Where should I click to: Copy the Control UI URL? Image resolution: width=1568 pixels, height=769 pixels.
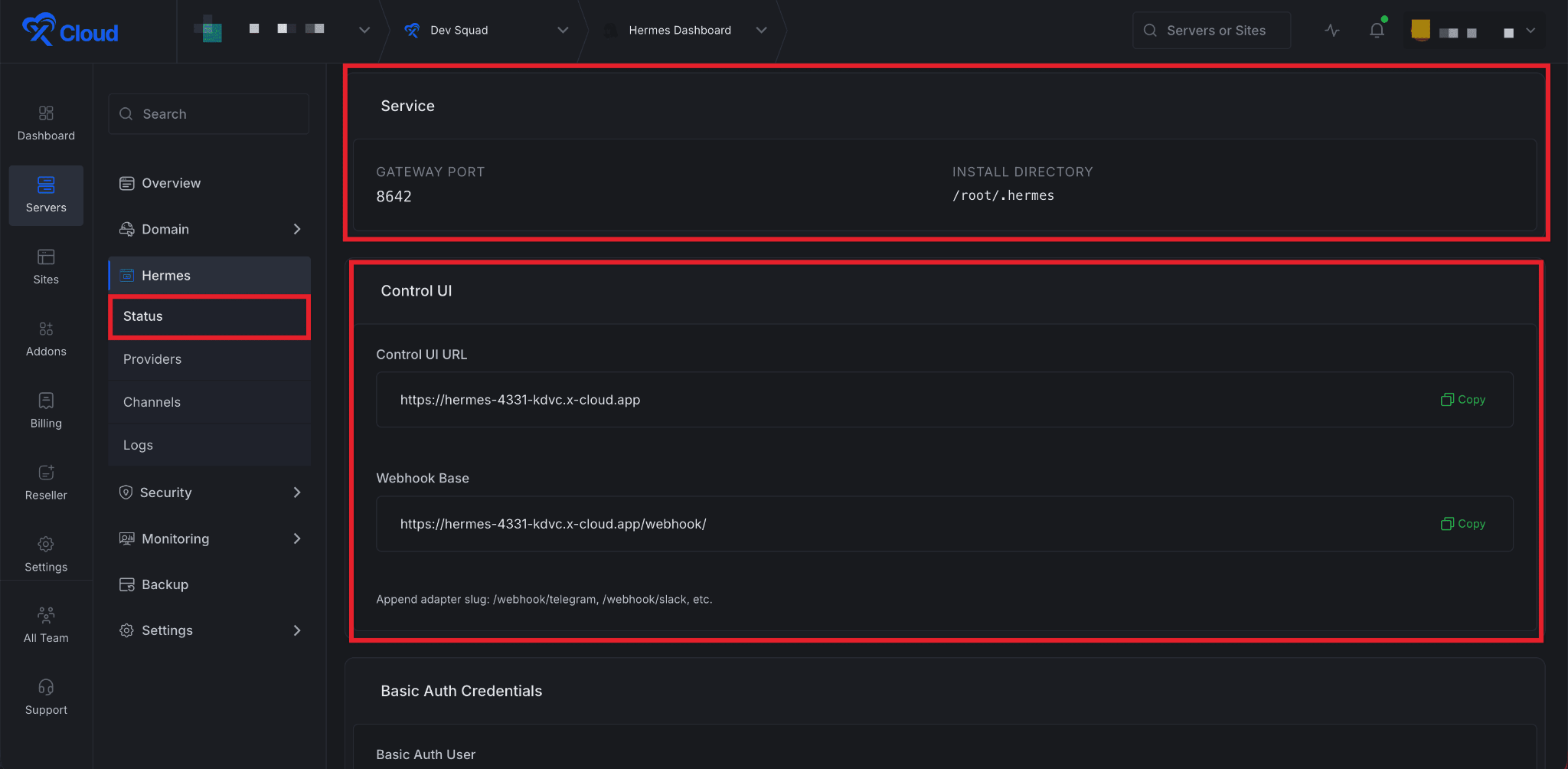[1462, 399]
